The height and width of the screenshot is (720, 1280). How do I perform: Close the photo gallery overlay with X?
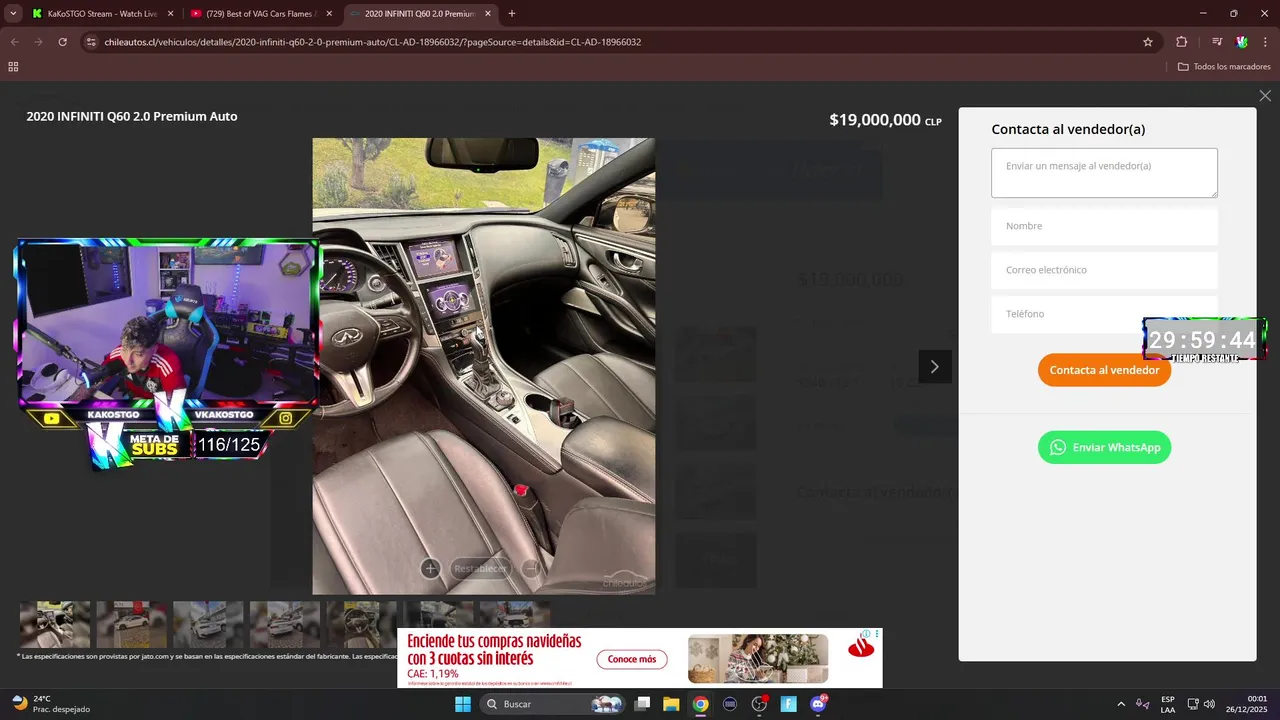coord(1265,96)
